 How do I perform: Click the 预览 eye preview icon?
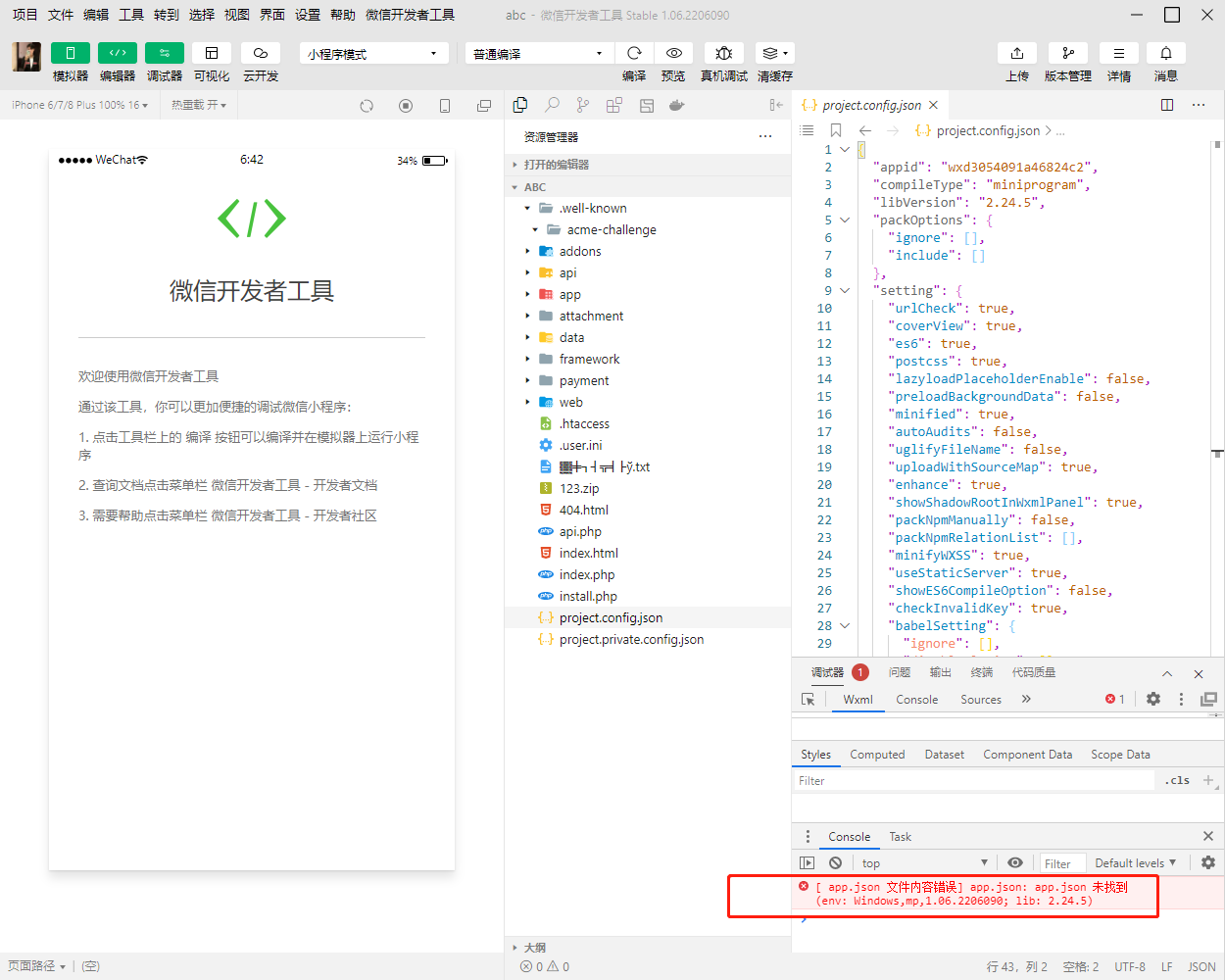[x=673, y=53]
